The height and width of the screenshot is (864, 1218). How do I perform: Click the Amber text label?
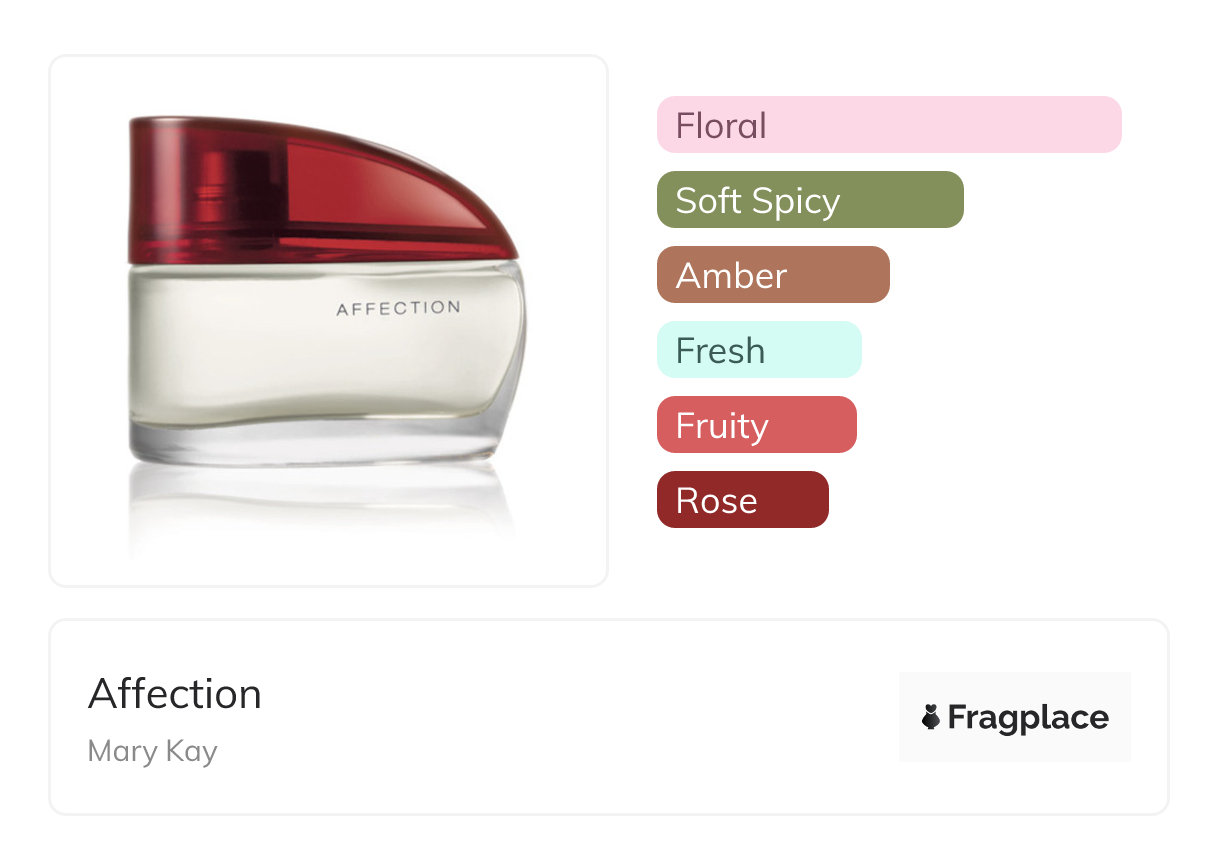(x=731, y=276)
